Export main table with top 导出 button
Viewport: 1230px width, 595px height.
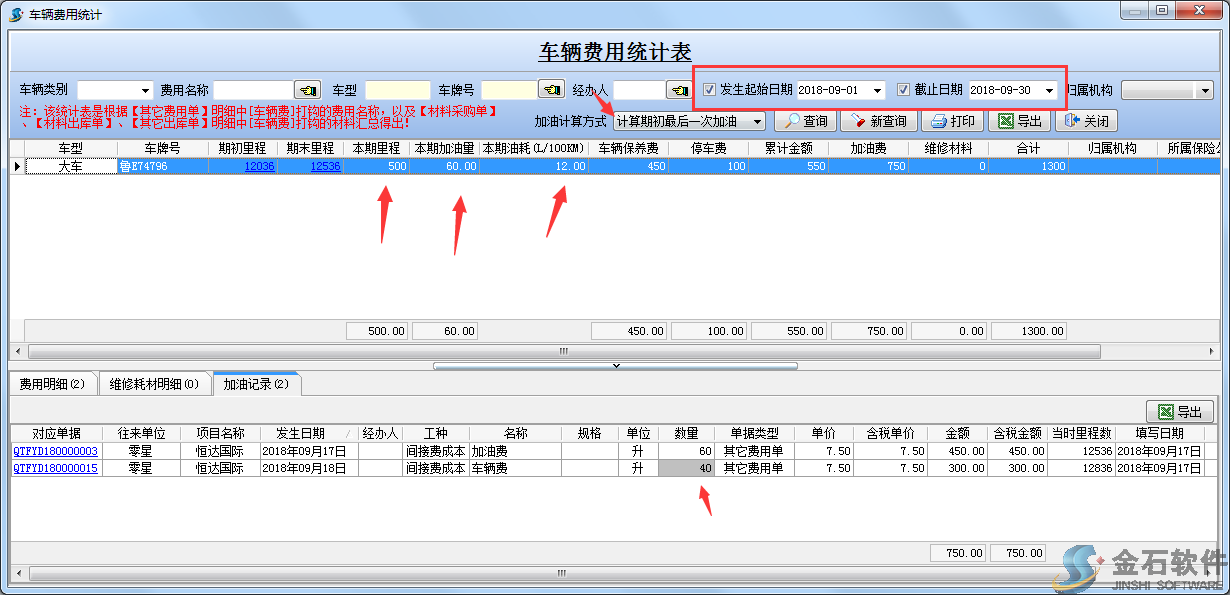[1018, 121]
